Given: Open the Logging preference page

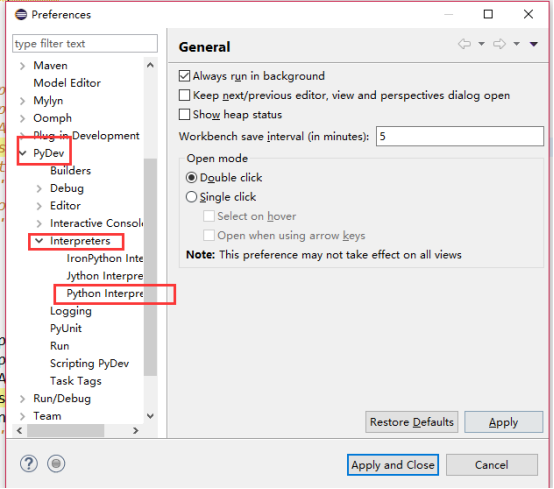Looking at the screenshot, I should point(71,311).
